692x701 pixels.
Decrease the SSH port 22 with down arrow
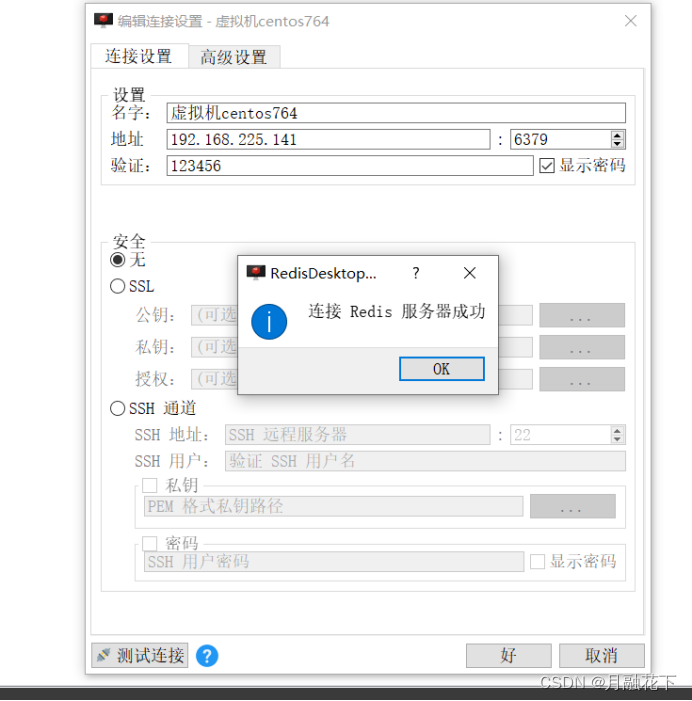(x=617, y=439)
